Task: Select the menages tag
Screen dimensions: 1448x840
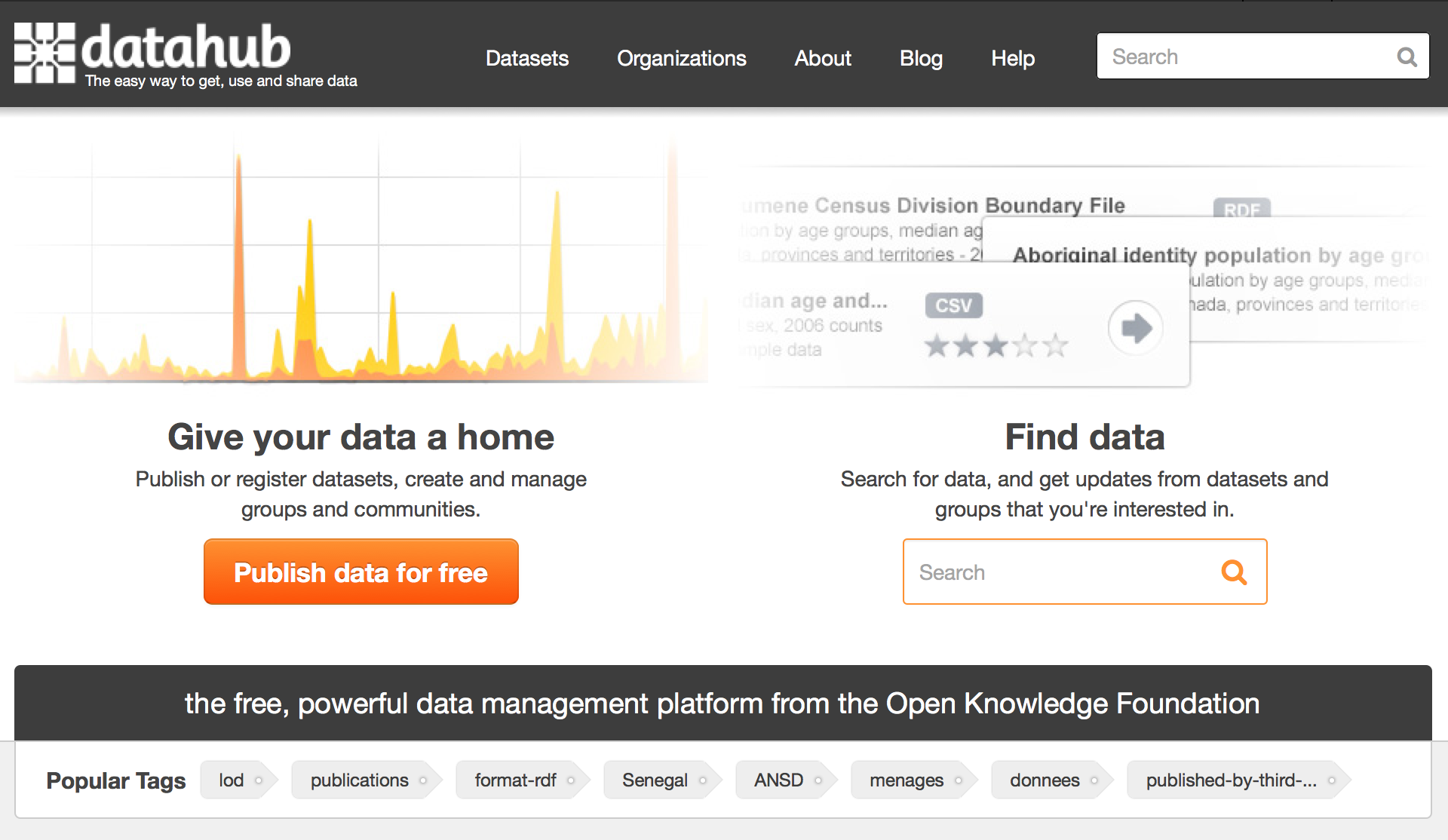Action: [914, 780]
